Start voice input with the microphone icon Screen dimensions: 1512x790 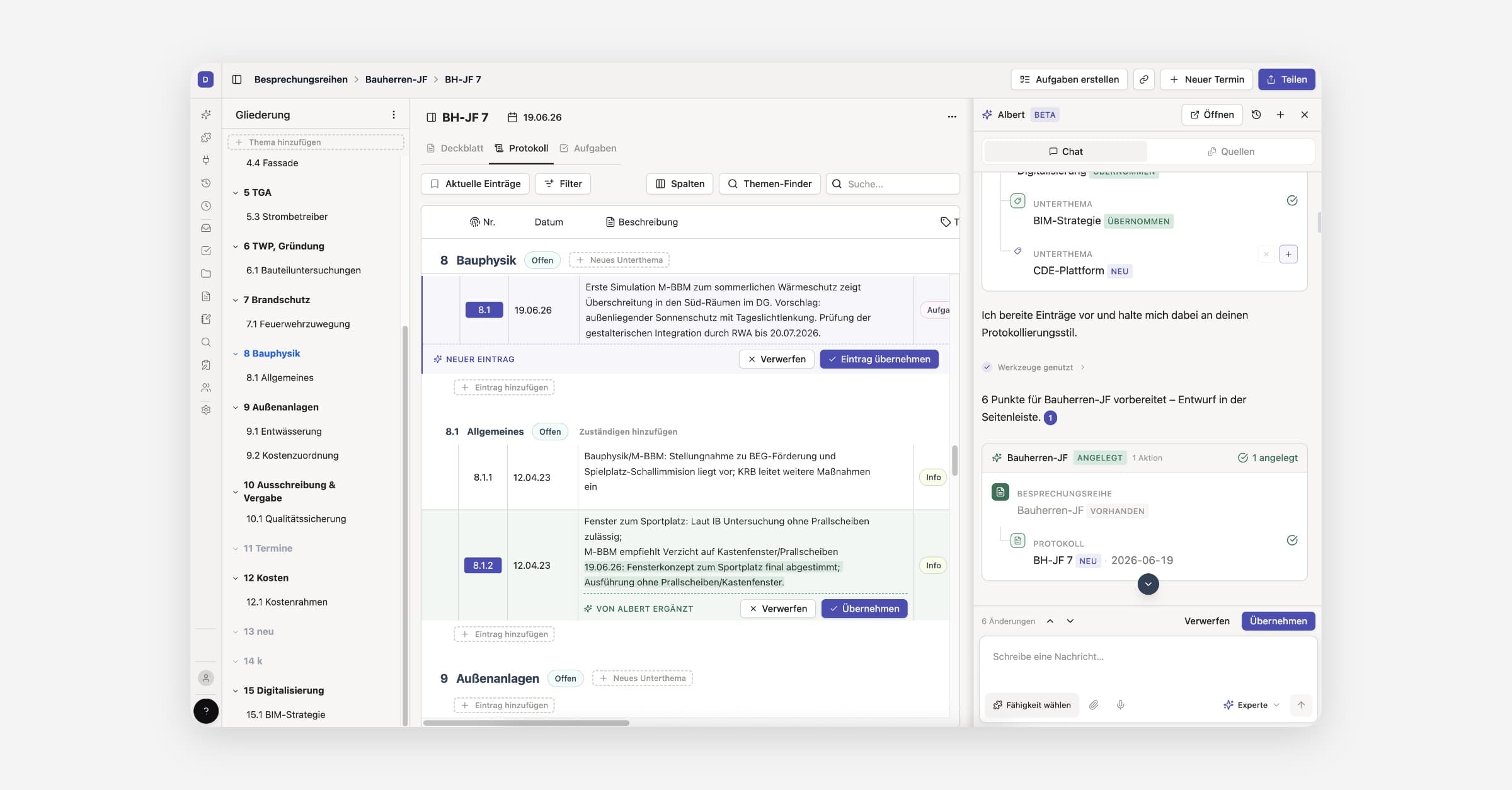(1120, 705)
